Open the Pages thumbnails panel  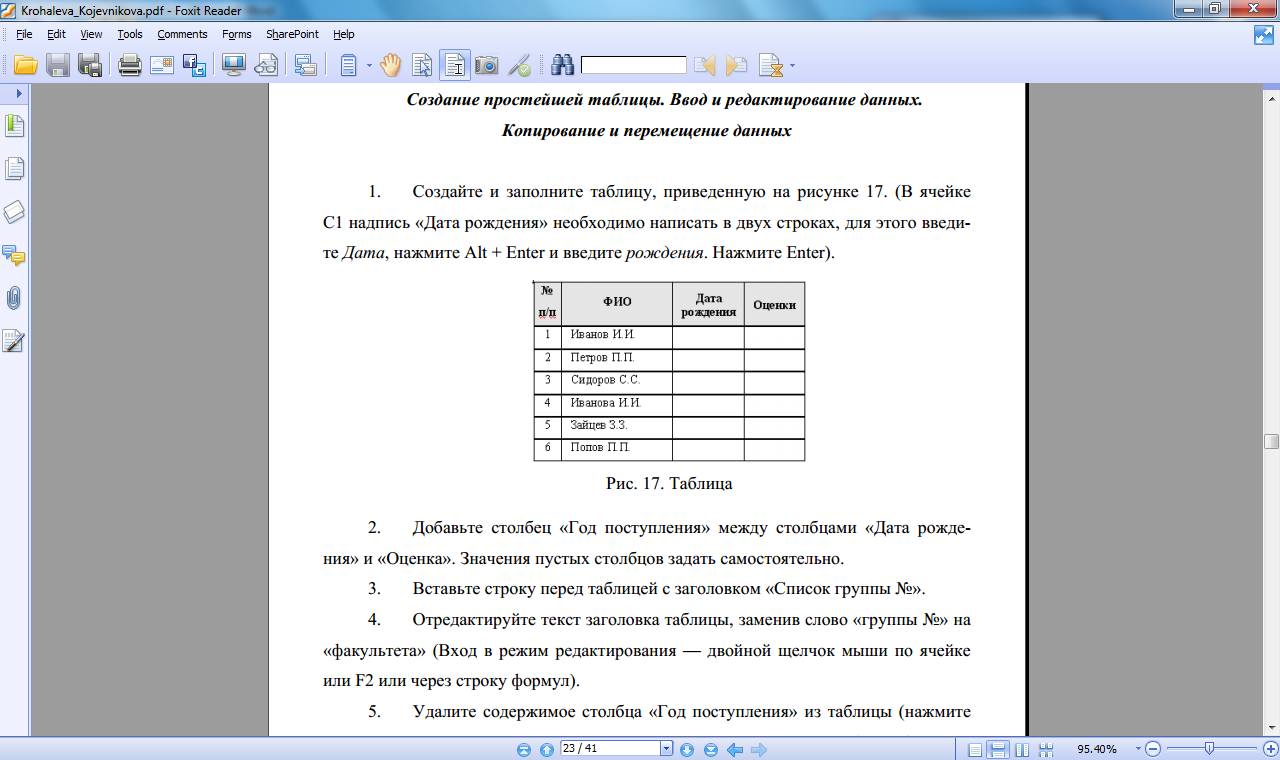14,168
